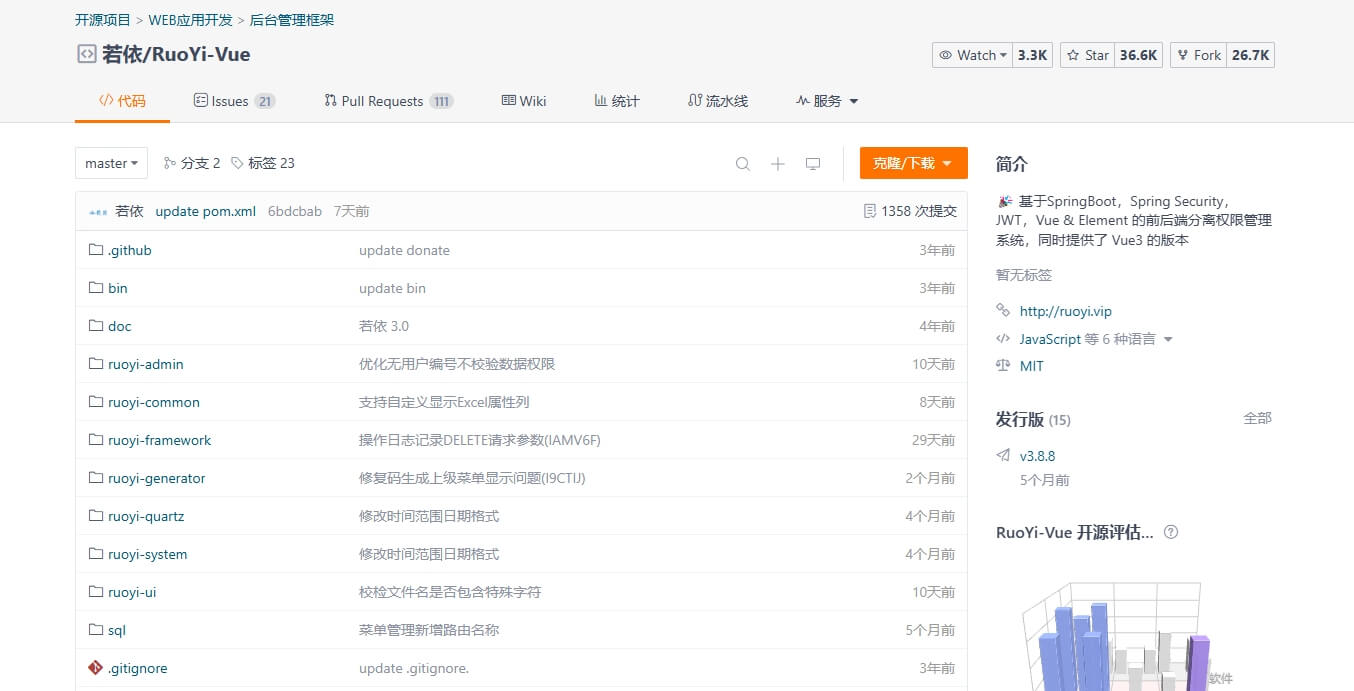1354x691 pixels.
Task: Open commit message 支持自定义显示Excel属性列
Action: pos(444,402)
